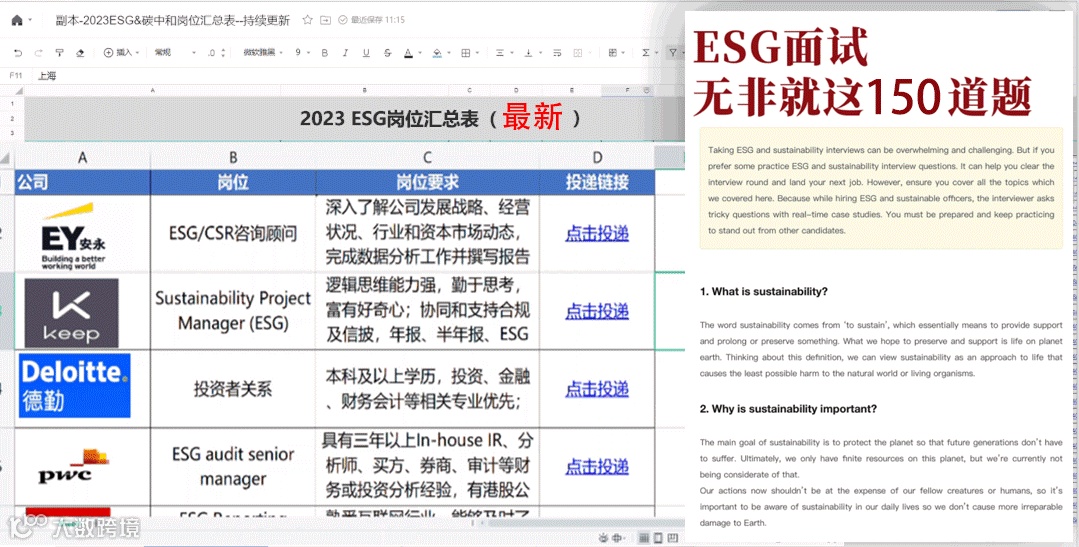Open 点击投递 link for Deloitte 投资者关系
This screenshot has width=1079, height=547.
(597, 389)
